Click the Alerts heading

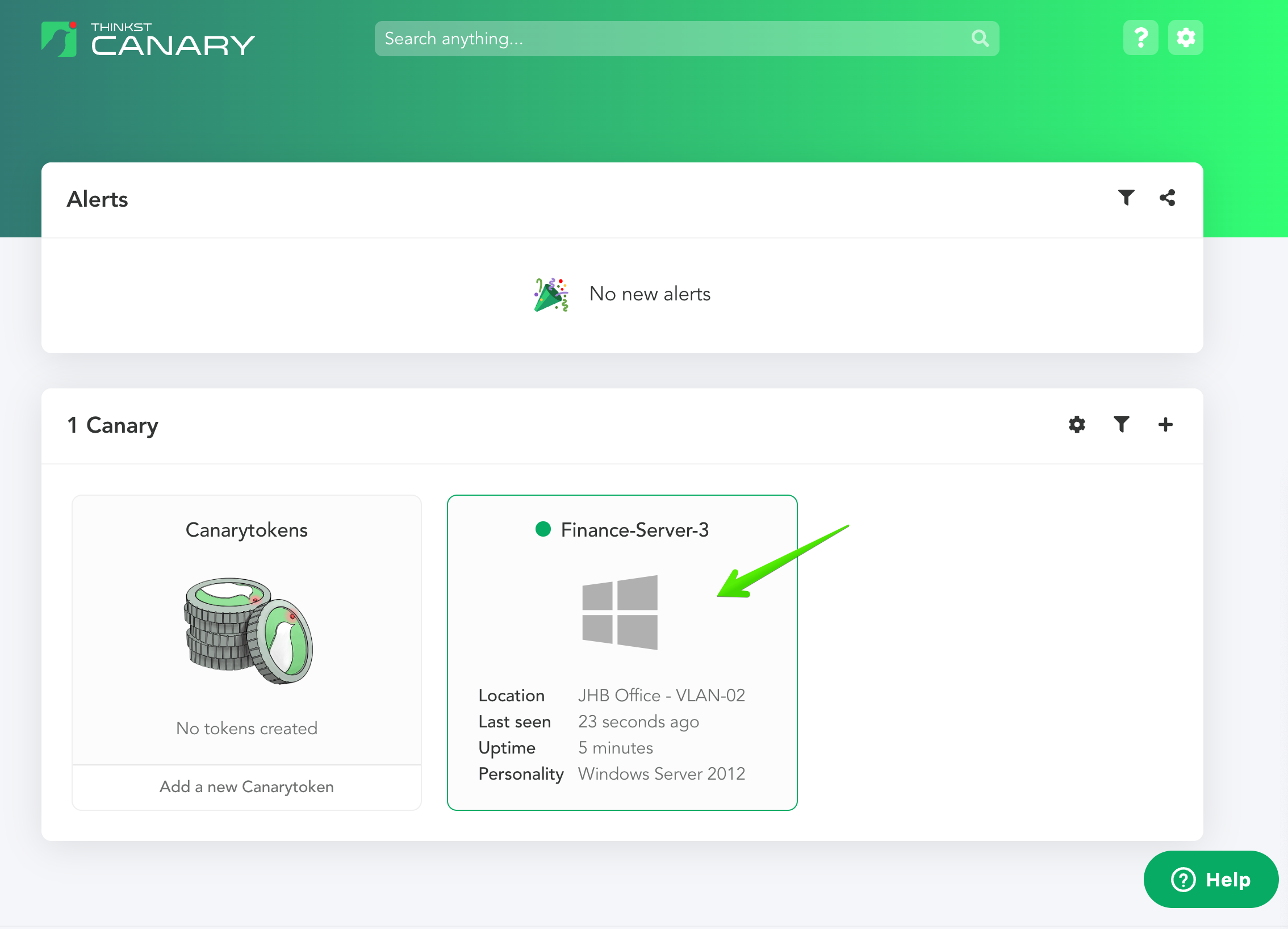97,199
